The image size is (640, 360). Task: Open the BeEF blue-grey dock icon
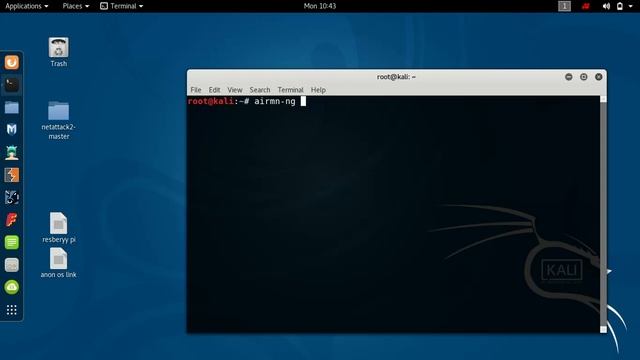12,198
